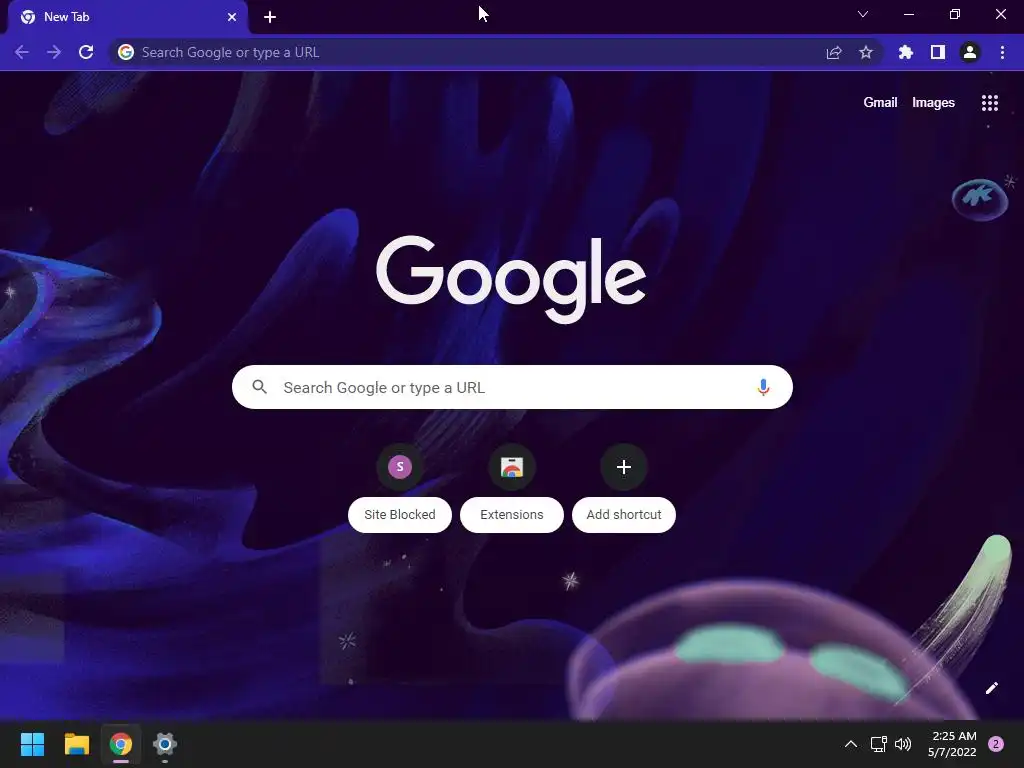Open the Gmail link
The image size is (1024, 768).
(880, 103)
